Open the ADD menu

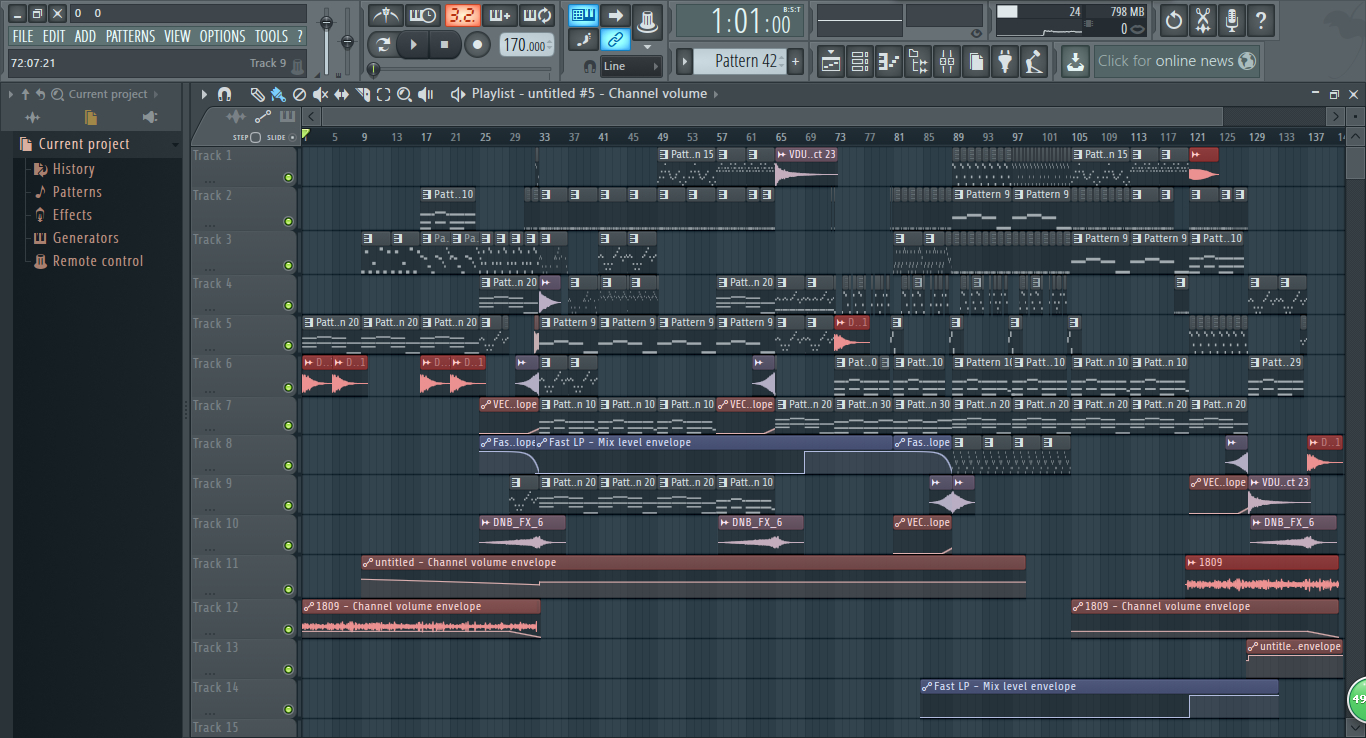[x=85, y=36]
